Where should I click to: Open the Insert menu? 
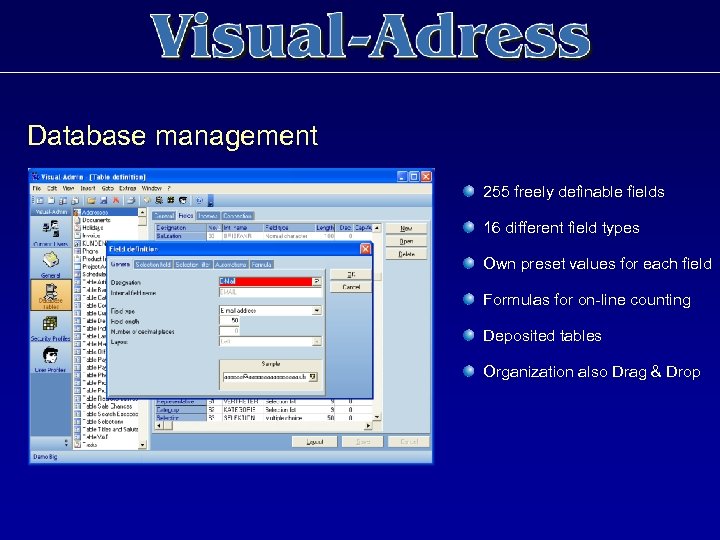(88, 188)
